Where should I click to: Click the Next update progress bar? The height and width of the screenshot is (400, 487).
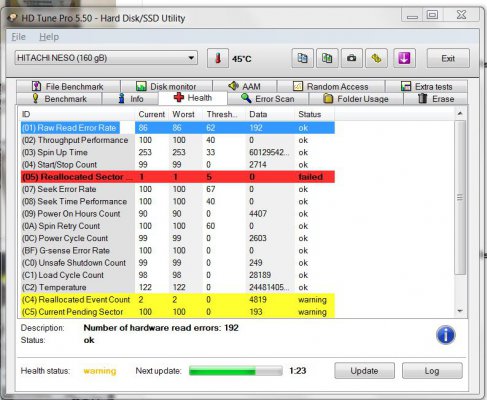point(236,371)
